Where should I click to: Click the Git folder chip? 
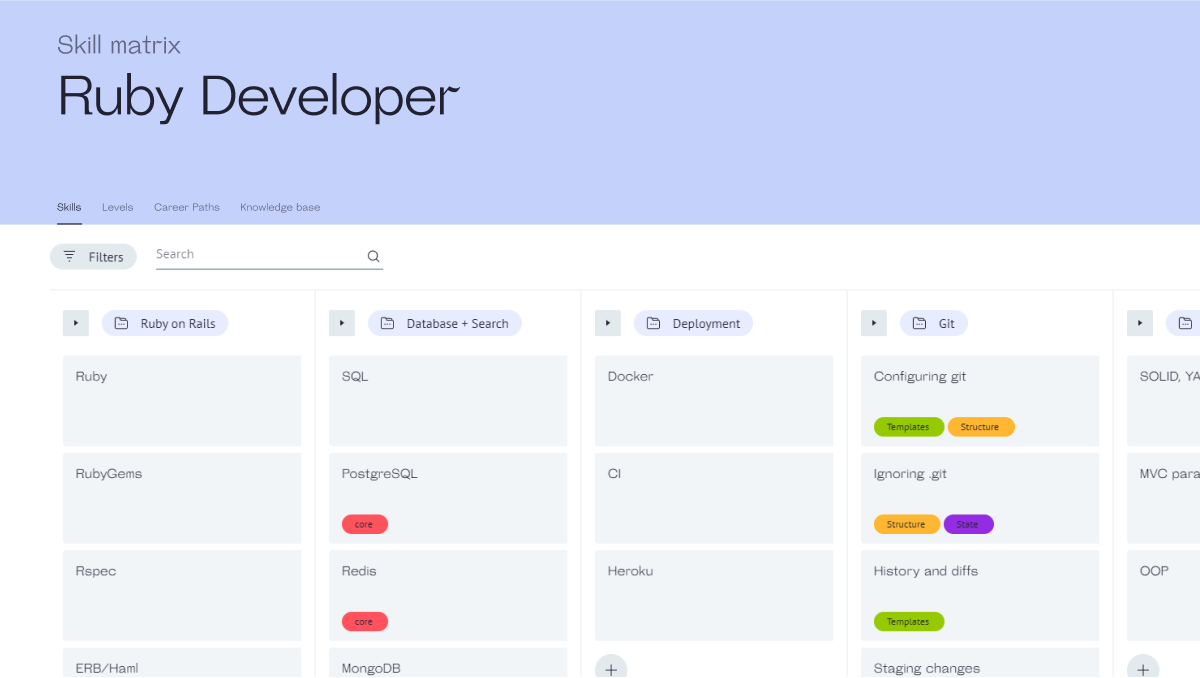[934, 323]
